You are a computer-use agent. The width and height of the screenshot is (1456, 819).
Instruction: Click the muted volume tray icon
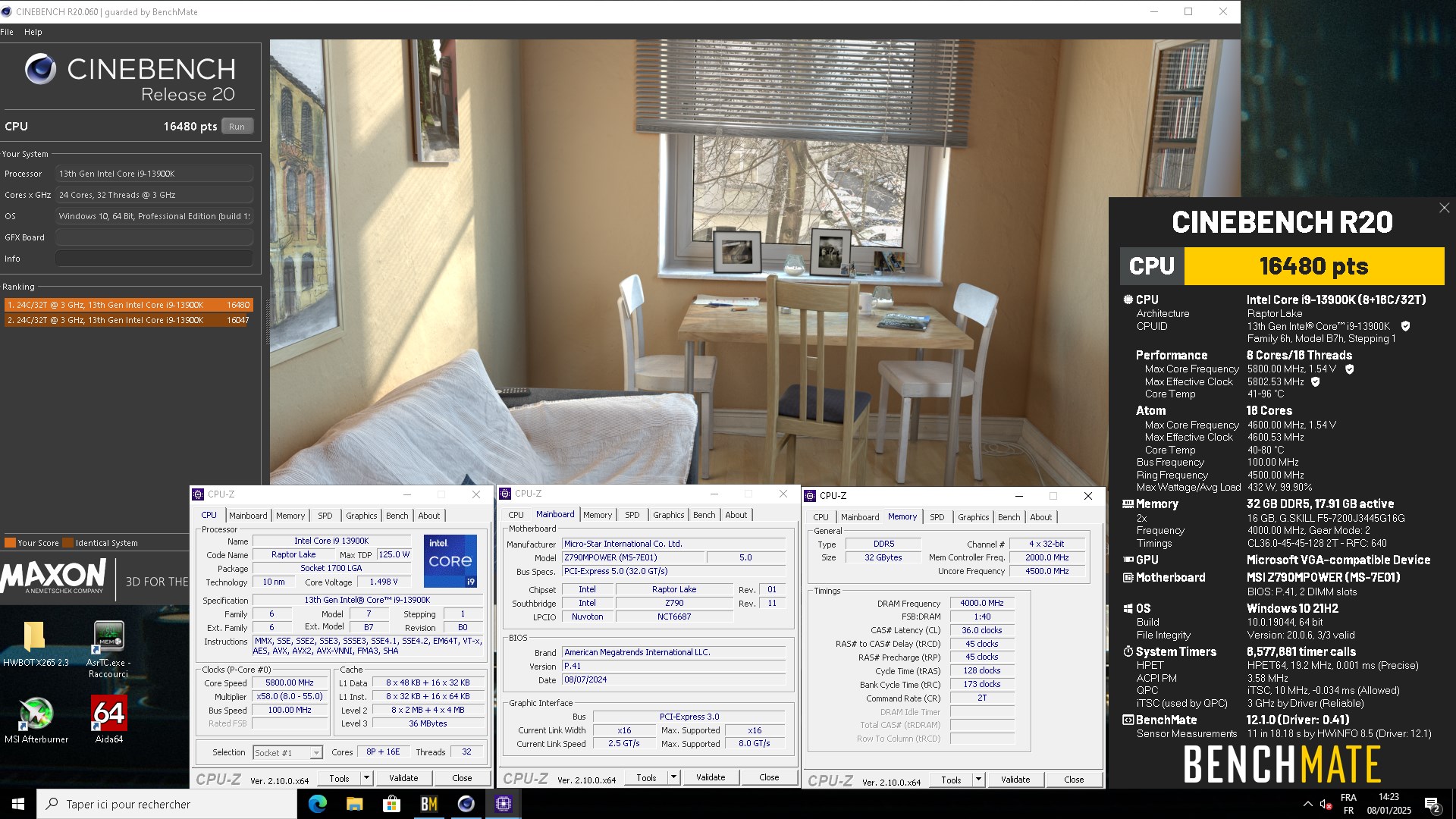click(x=1326, y=804)
